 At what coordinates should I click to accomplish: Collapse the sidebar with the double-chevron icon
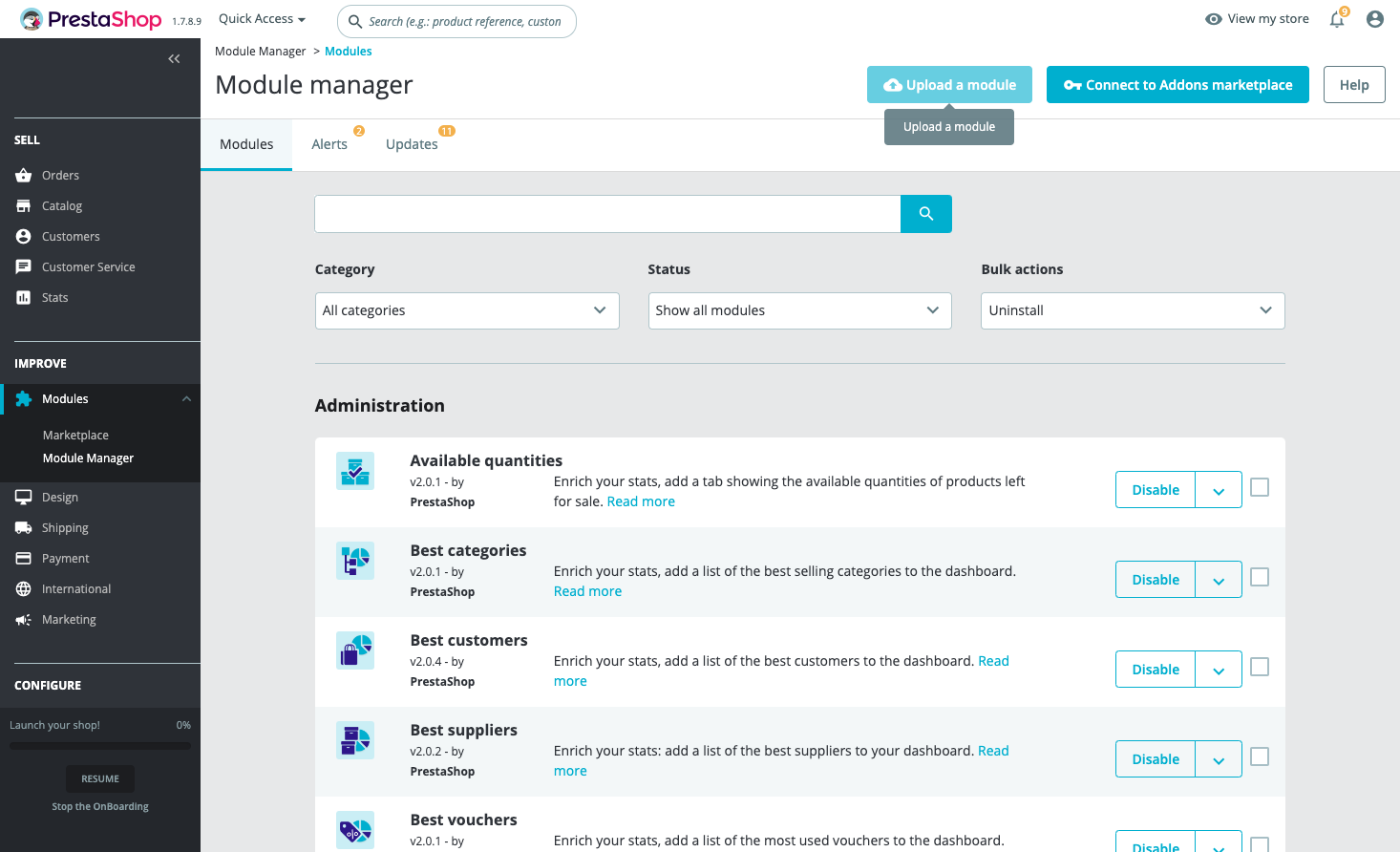(174, 59)
